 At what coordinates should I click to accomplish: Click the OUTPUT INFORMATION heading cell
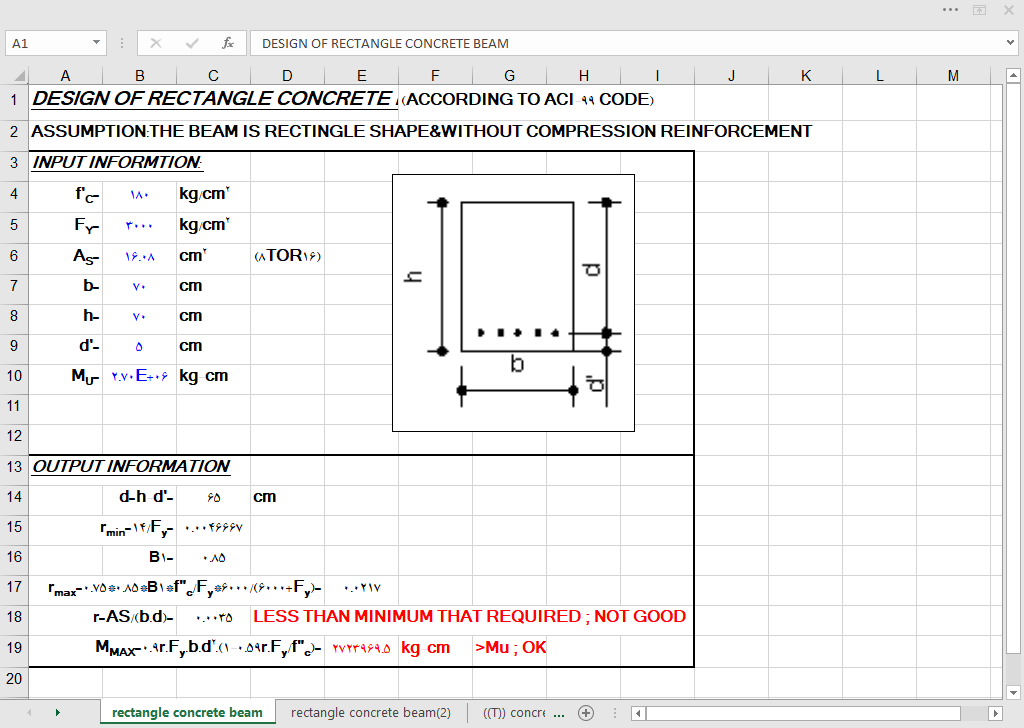click(x=131, y=466)
